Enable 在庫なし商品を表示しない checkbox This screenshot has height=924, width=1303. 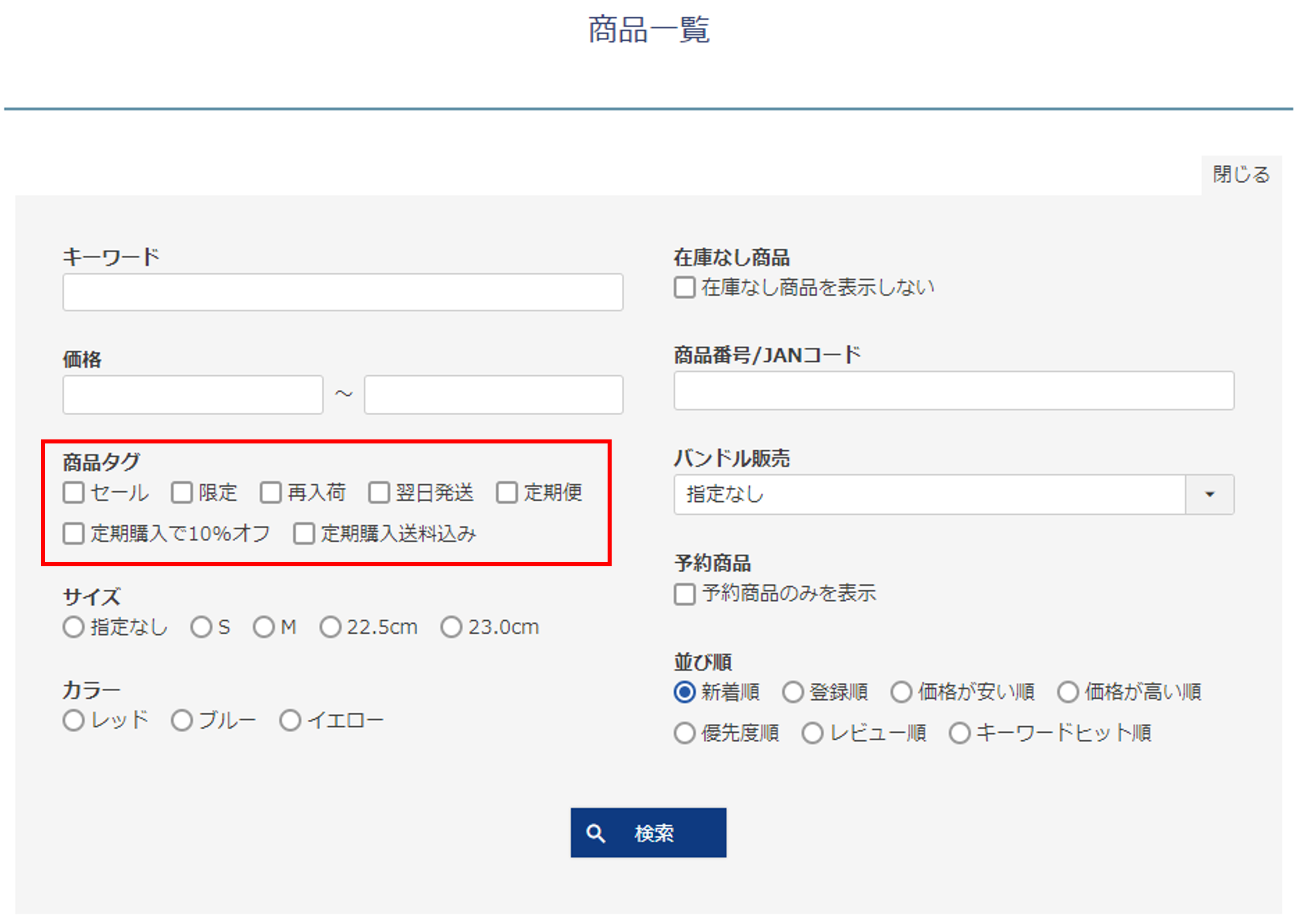(685, 287)
